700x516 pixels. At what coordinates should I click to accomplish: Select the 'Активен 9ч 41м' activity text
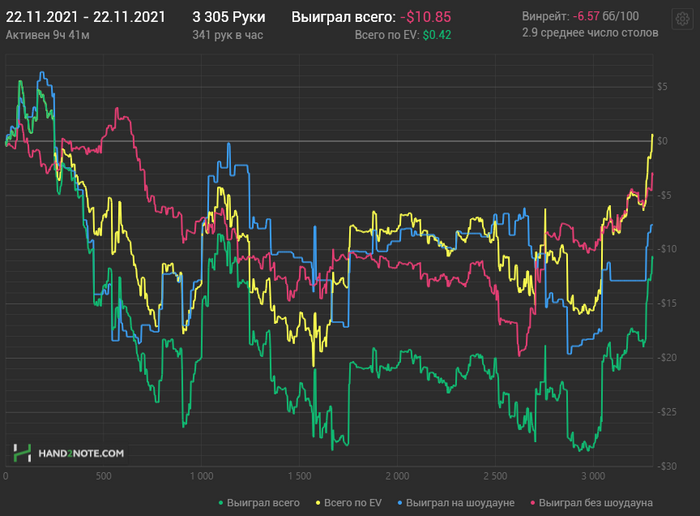coord(47,35)
